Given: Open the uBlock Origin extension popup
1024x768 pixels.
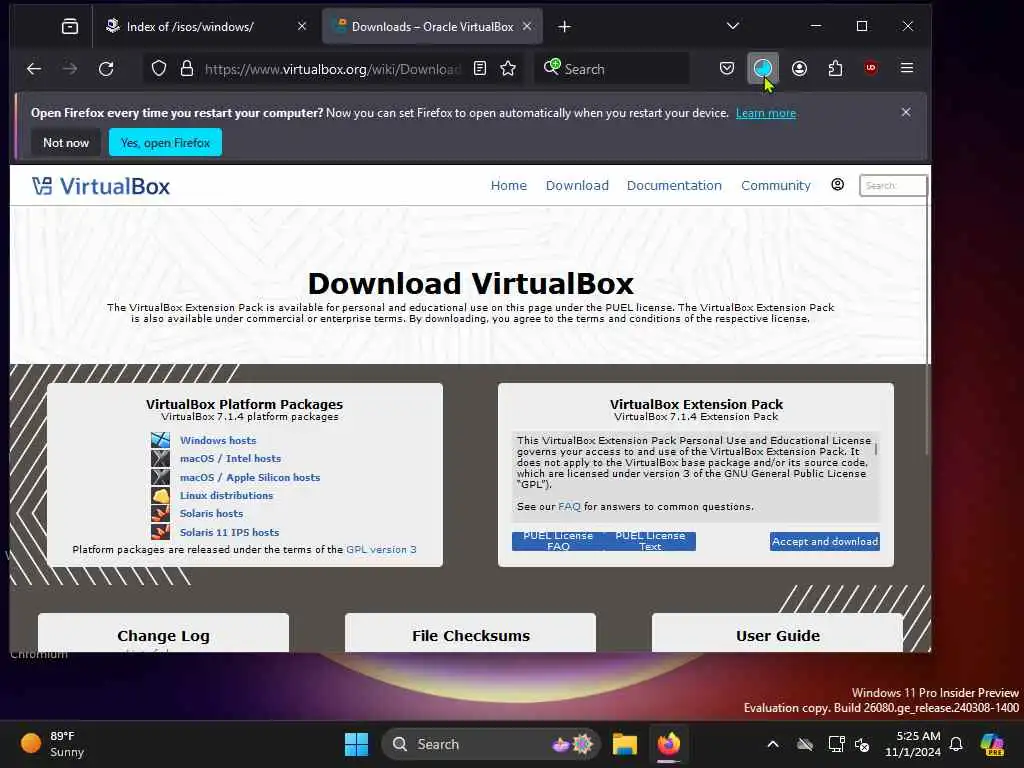Looking at the screenshot, I should [x=871, y=69].
